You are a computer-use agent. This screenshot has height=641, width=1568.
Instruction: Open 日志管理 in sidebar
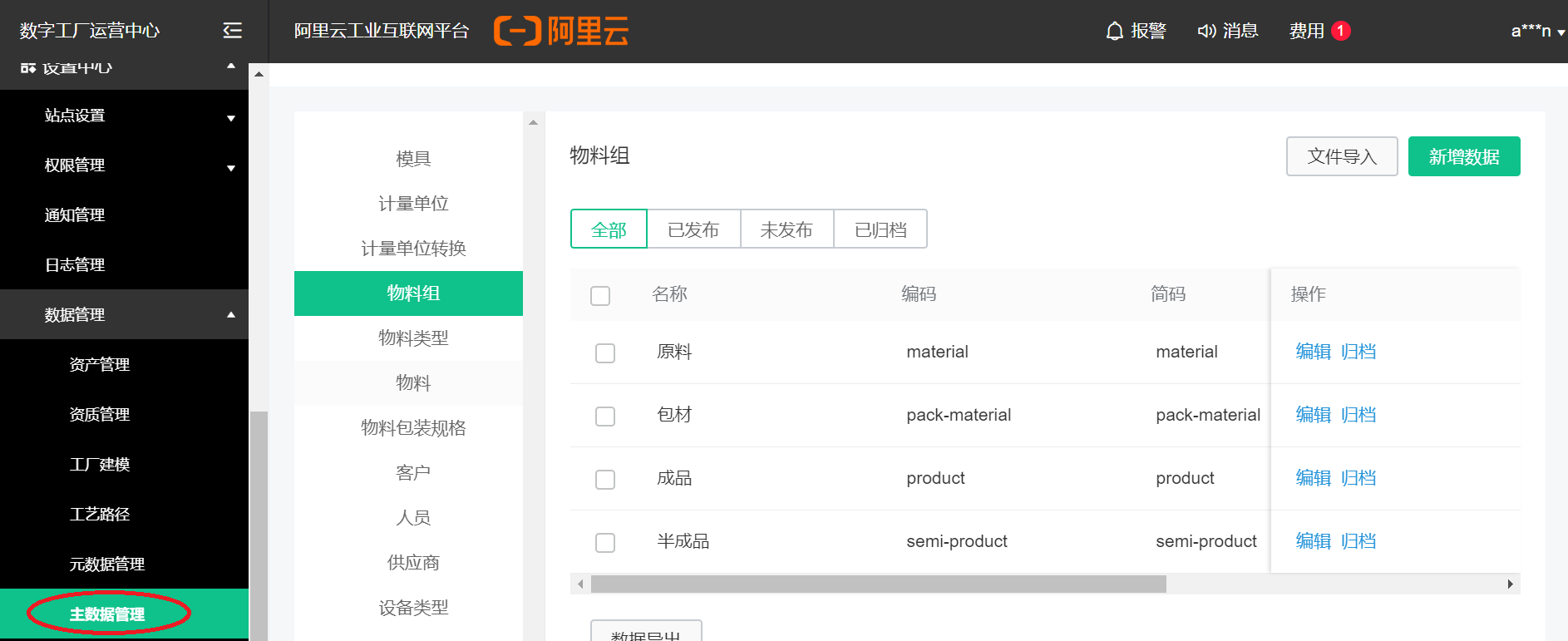pos(75,264)
